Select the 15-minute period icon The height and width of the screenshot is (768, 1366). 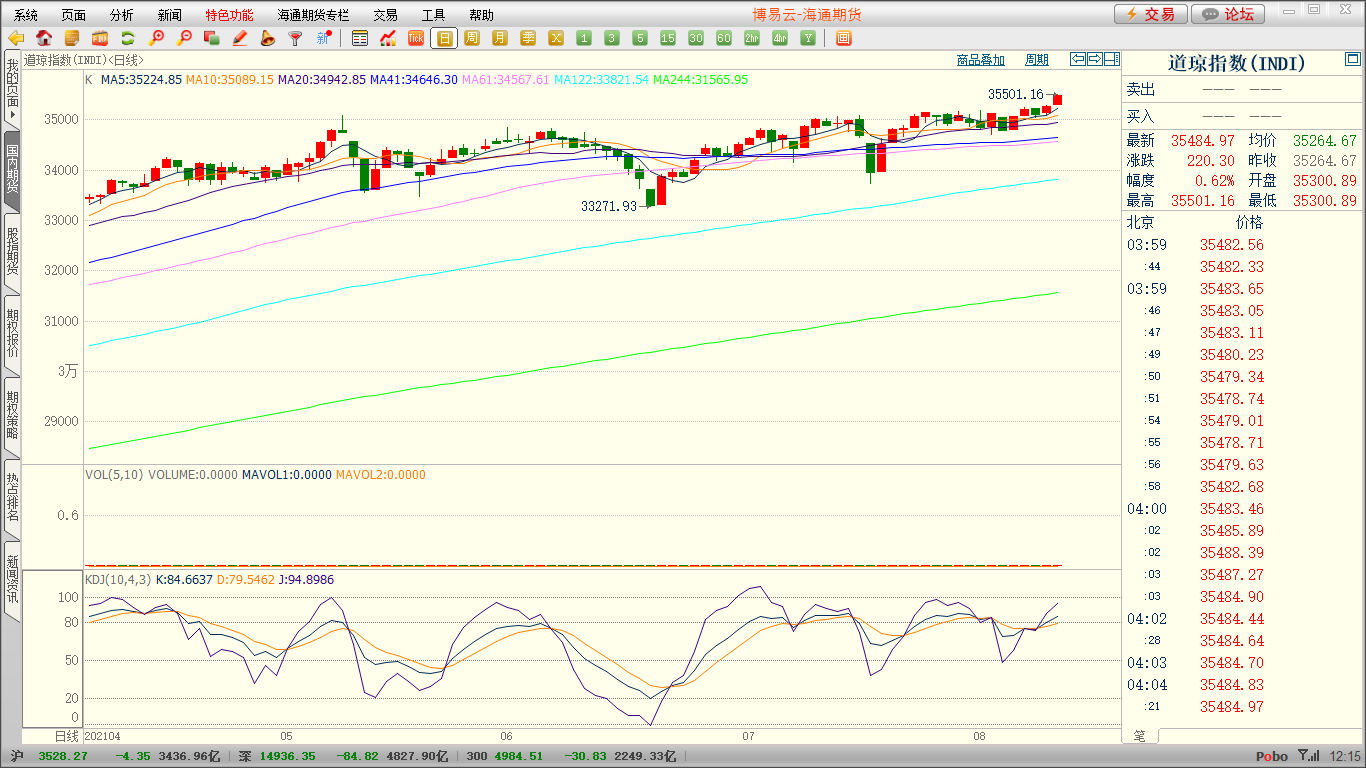click(668, 38)
